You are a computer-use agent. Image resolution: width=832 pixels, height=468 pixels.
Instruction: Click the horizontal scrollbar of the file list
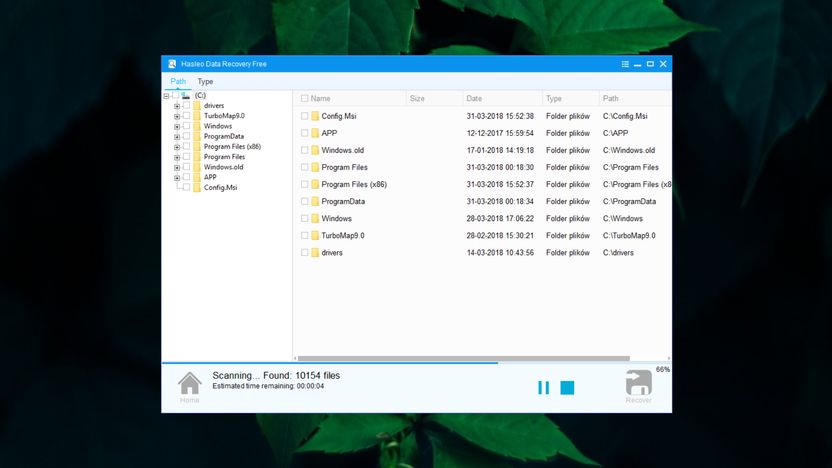464,359
